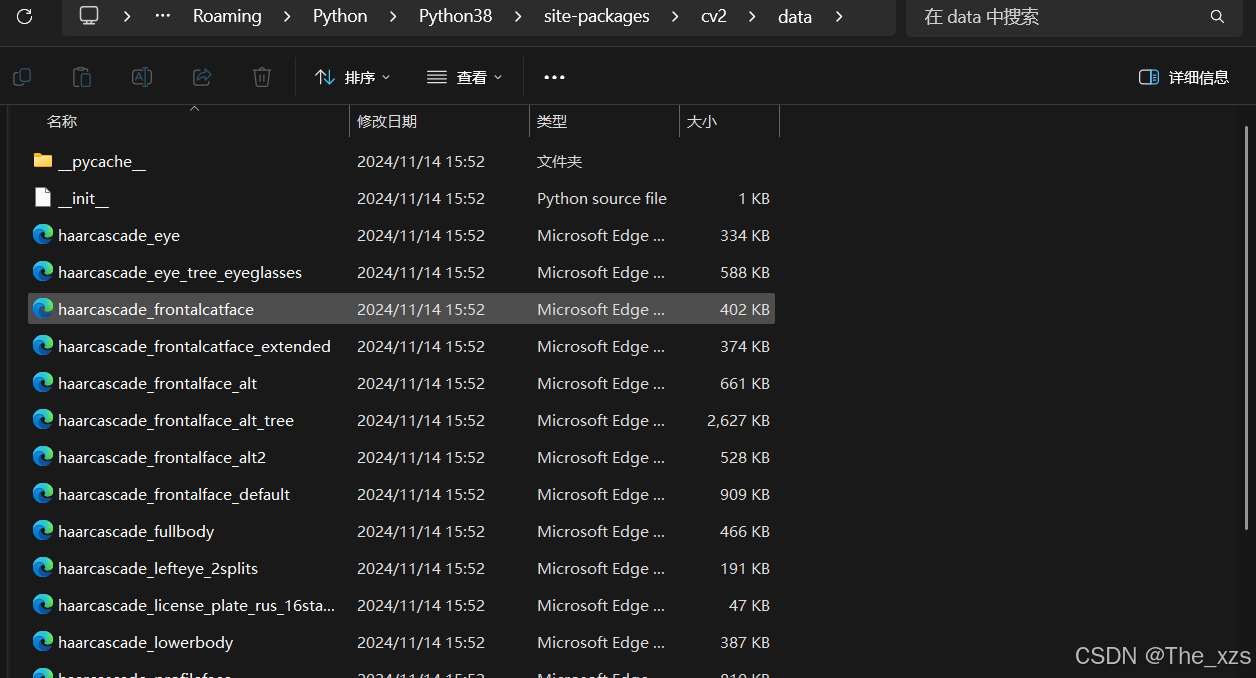1256x678 pixels.
Task: Expand chevron after cv2 in breadcrumb
Action: [x=753, y=16]
